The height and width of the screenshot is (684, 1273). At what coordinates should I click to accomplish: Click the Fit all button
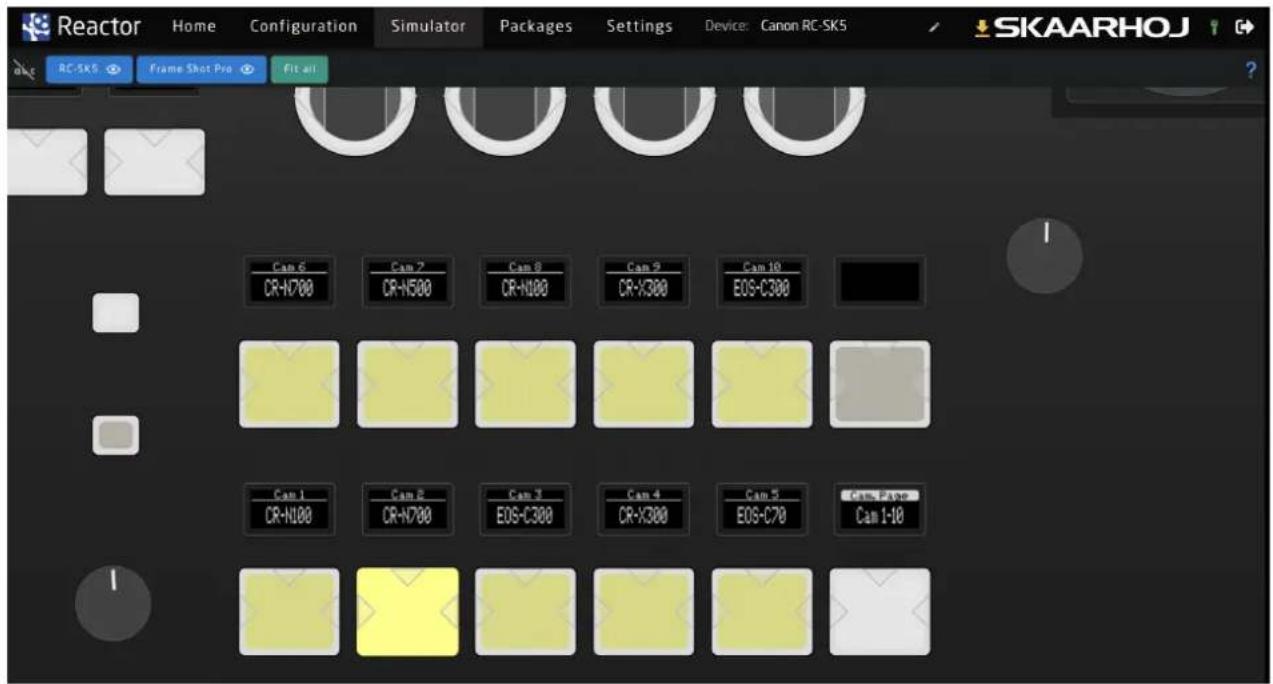click(299, 70)
